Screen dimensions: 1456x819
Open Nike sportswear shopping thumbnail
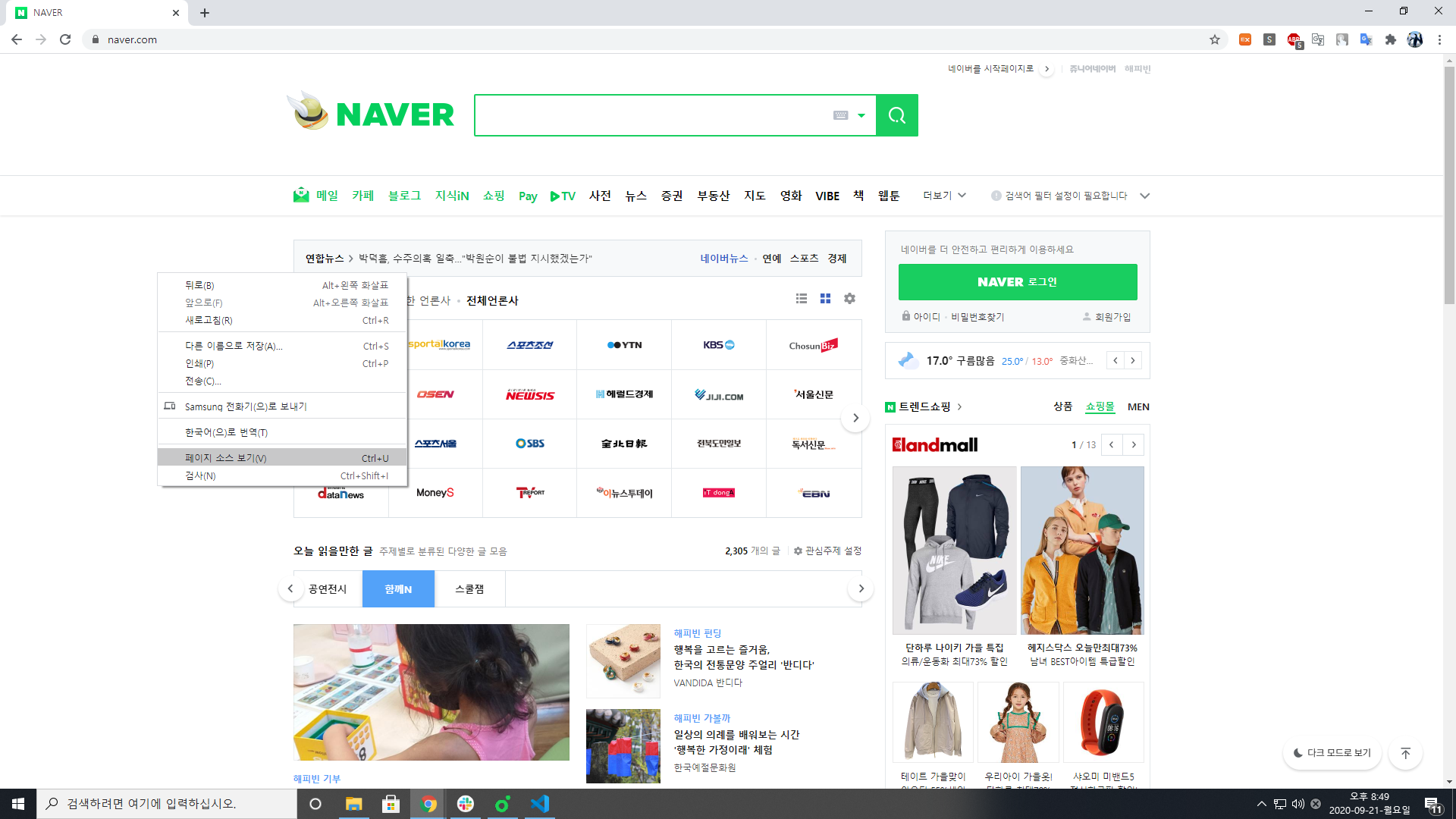954,550
